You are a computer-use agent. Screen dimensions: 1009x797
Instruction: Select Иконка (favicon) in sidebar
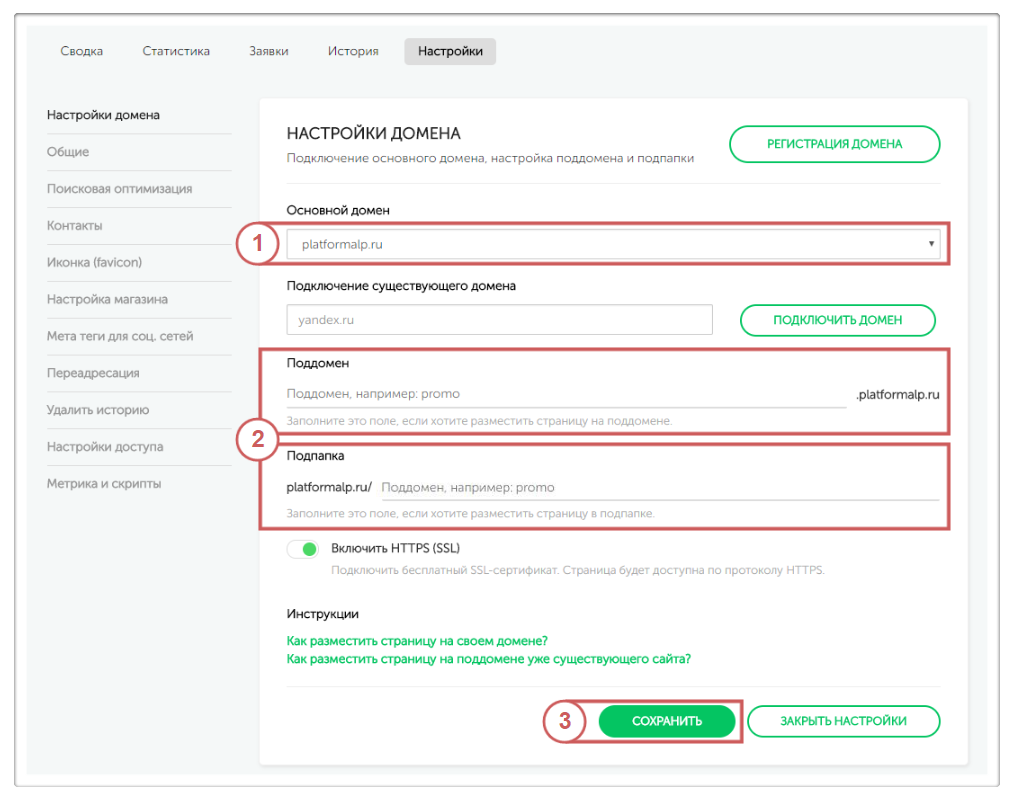point(94,262)
